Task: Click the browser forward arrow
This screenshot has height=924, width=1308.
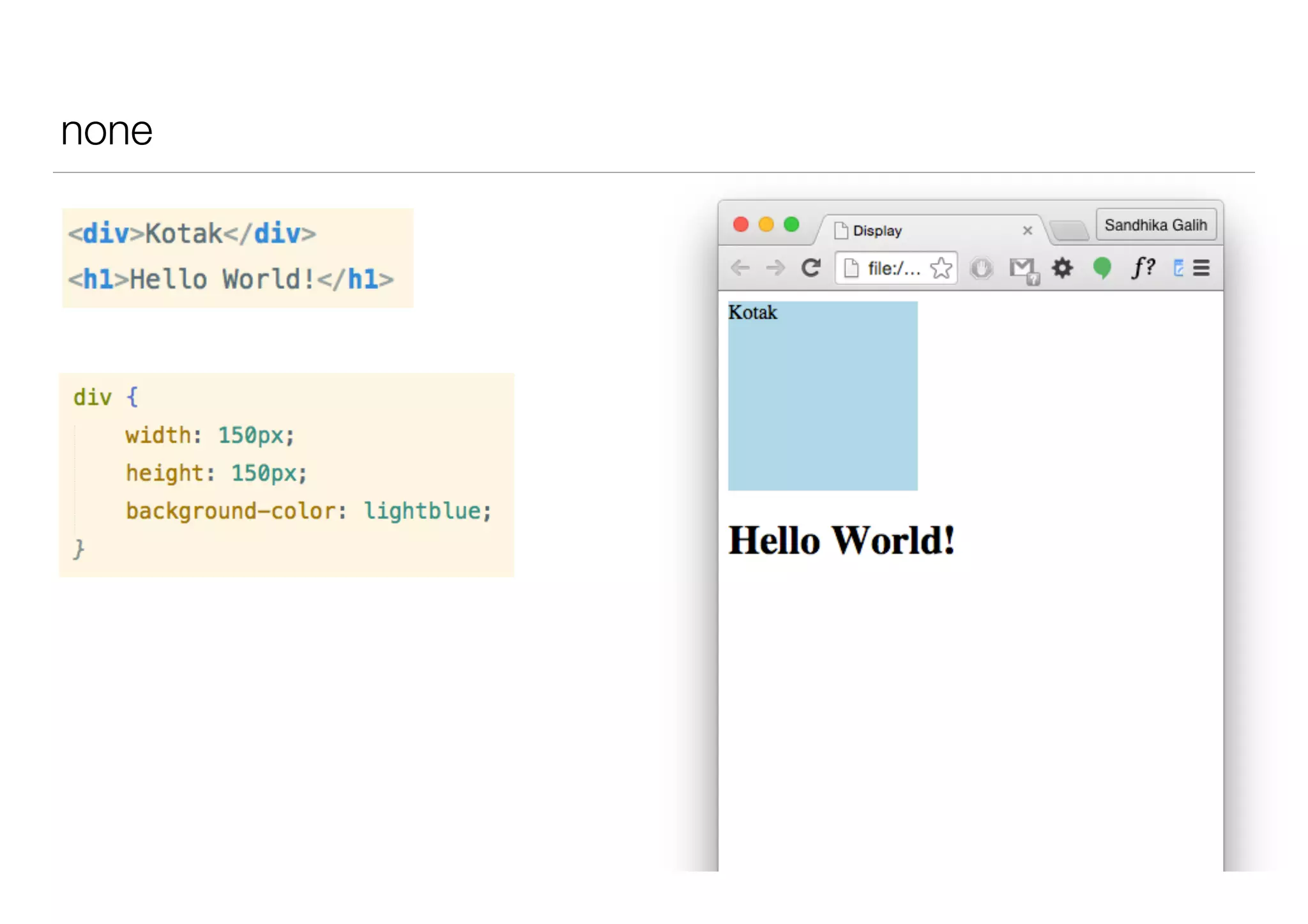Action: (775, 268)
